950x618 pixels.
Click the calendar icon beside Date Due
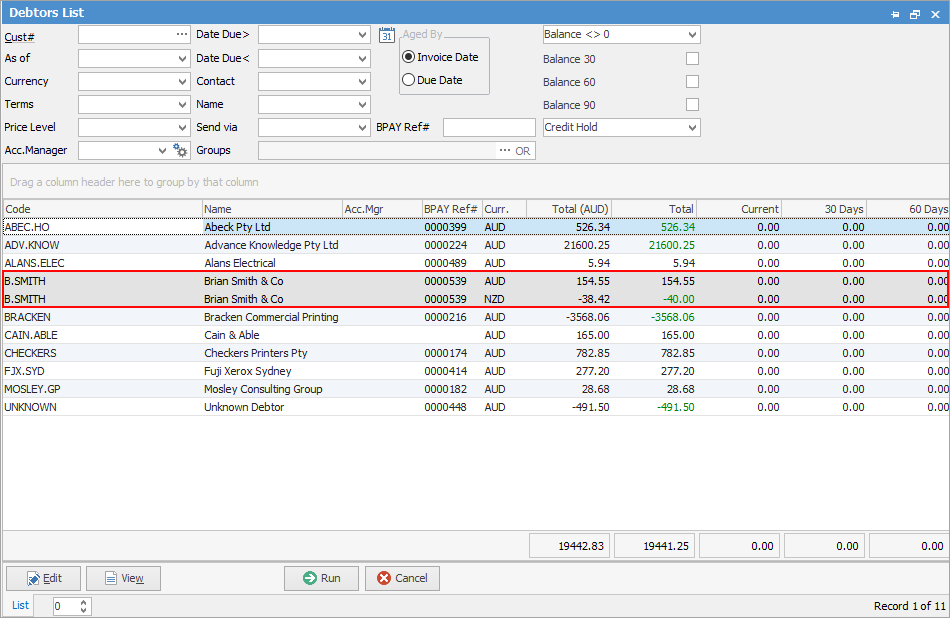(x=388, y=35)
